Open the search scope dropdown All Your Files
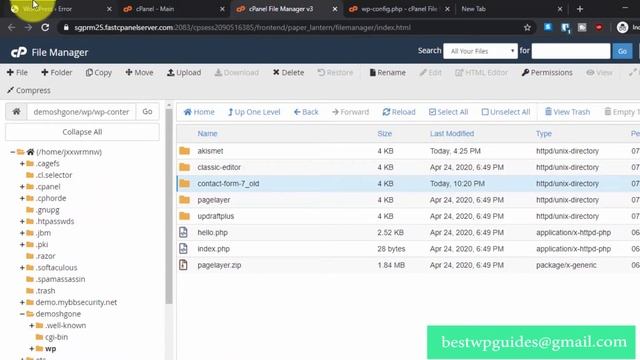 pyautogui.click(x=480, y=51)
